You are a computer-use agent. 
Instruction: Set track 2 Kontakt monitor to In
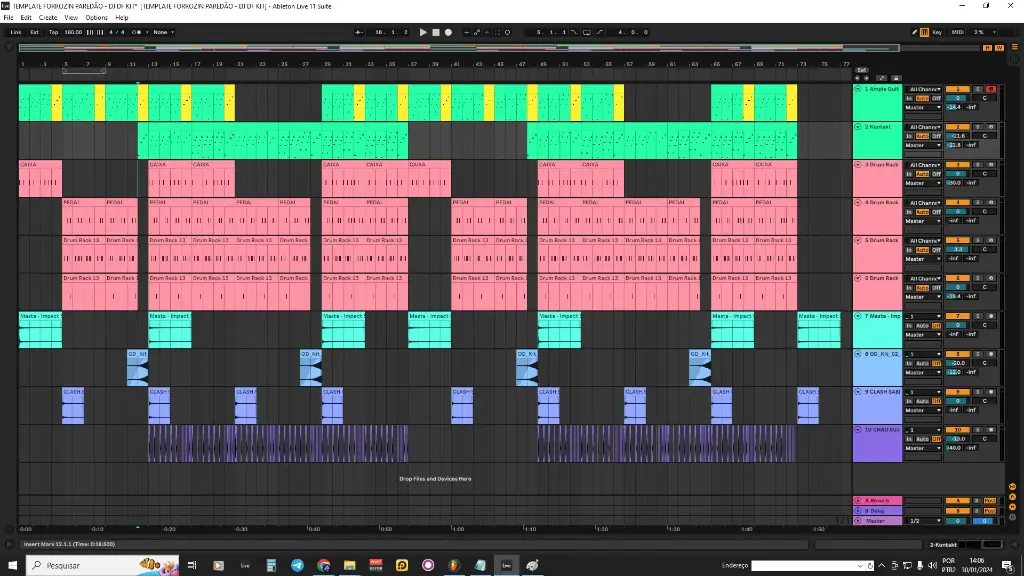click(909, 136)
